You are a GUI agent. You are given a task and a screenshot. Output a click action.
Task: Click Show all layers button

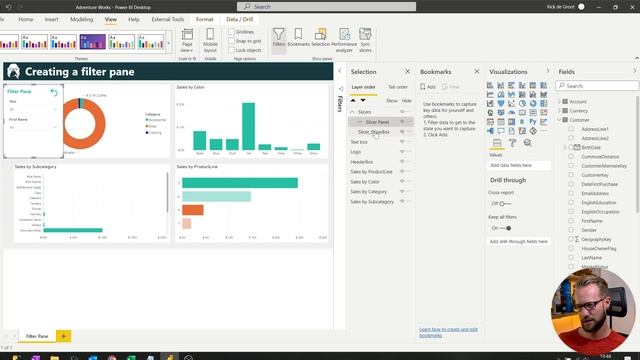click(x=391, y=100)
